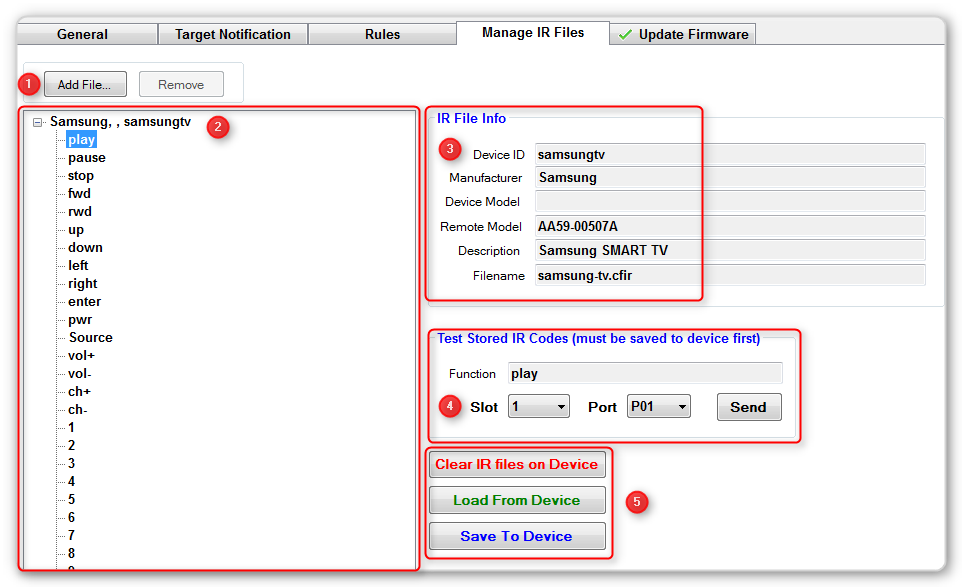Switch to the General tab
This screenshot has height=587, width=962.
click(x=85, y=33)
